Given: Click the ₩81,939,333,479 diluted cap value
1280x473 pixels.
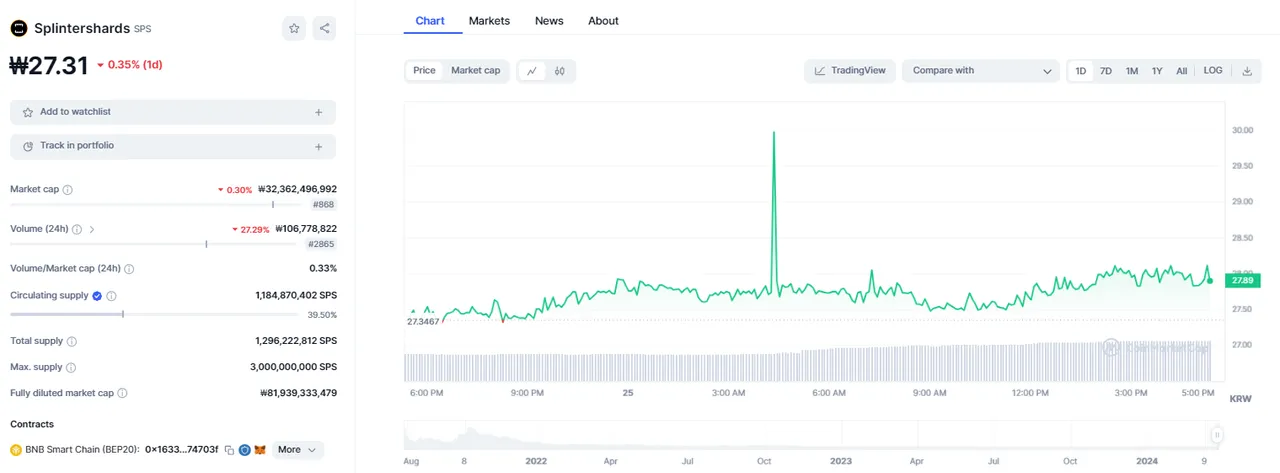Looking at the screenshot, I should [298, 394].
